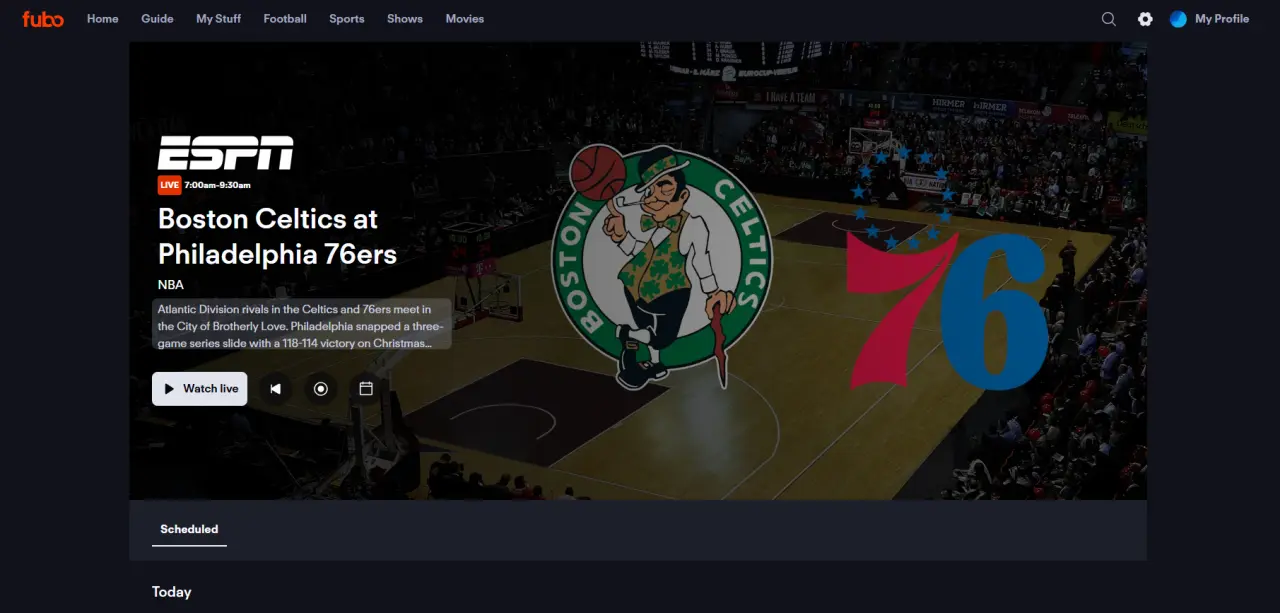The image size is (1280, 613).
Task: Open My Stuff in the navigation bar
Action: click(218, 19)
